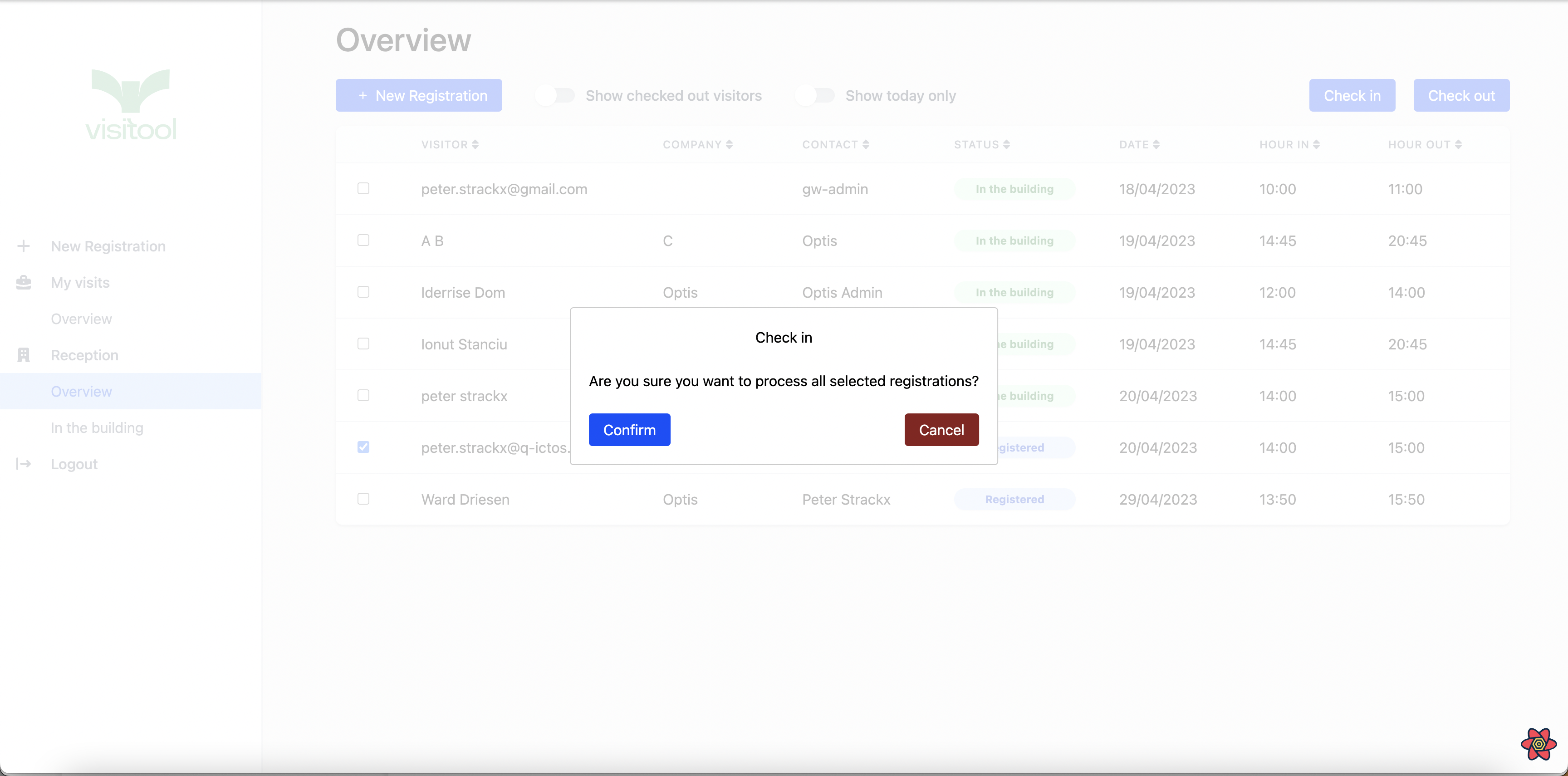Screen dimensions: 1568x776
Task: Click the Check in button at top right
Action: pyautogui.click(x=1352, y=96)
